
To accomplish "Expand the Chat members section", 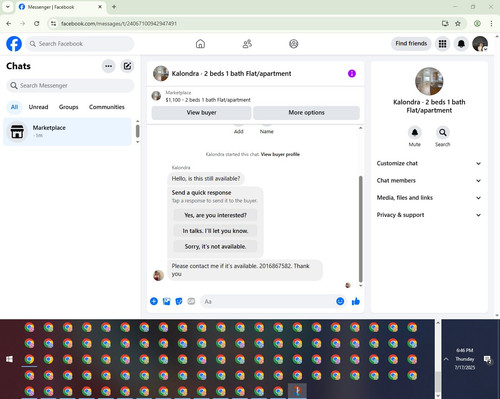I will click(429, 181).
